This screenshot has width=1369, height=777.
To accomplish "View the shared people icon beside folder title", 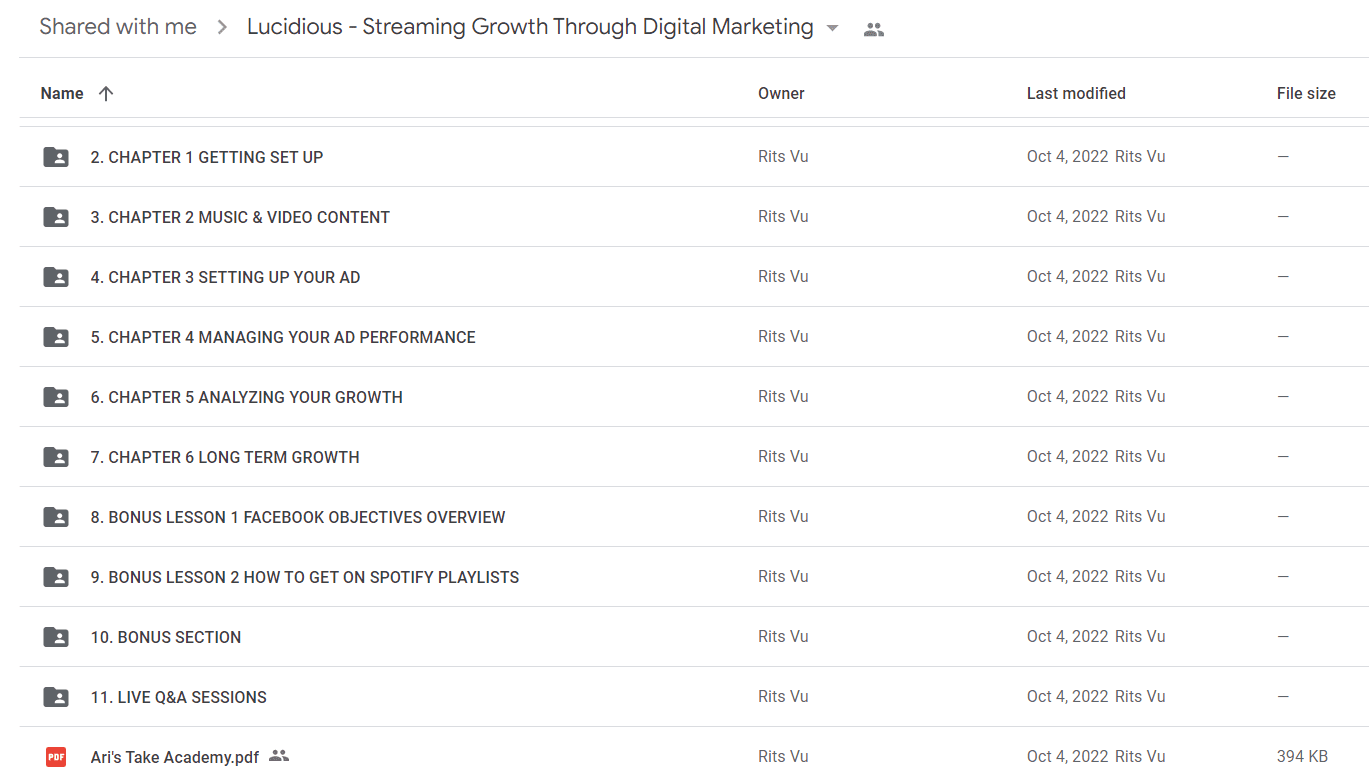I will tap(874, 30).
